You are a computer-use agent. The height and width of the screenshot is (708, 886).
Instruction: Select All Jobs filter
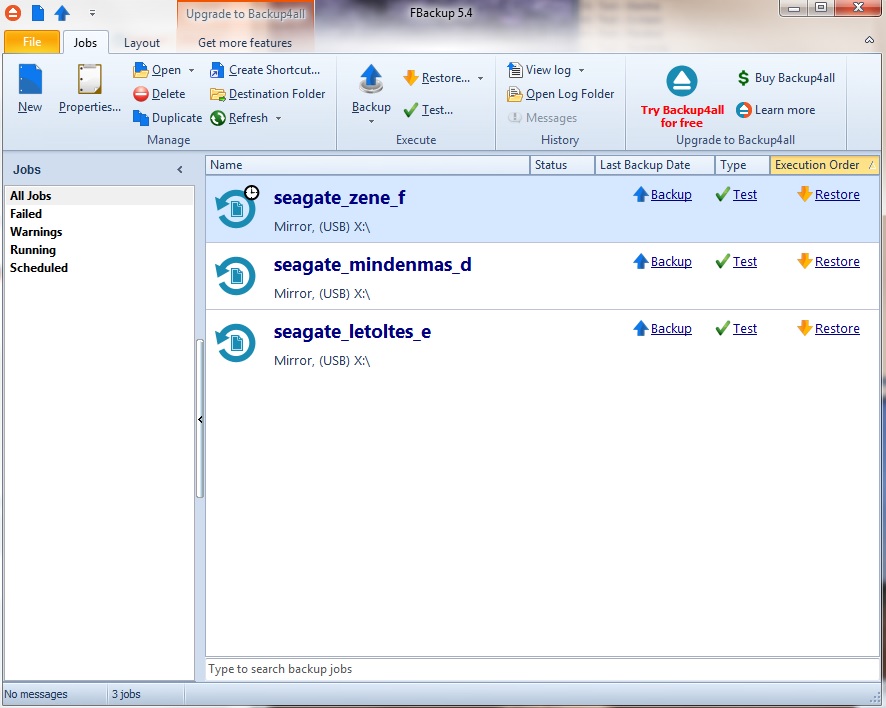99,196
